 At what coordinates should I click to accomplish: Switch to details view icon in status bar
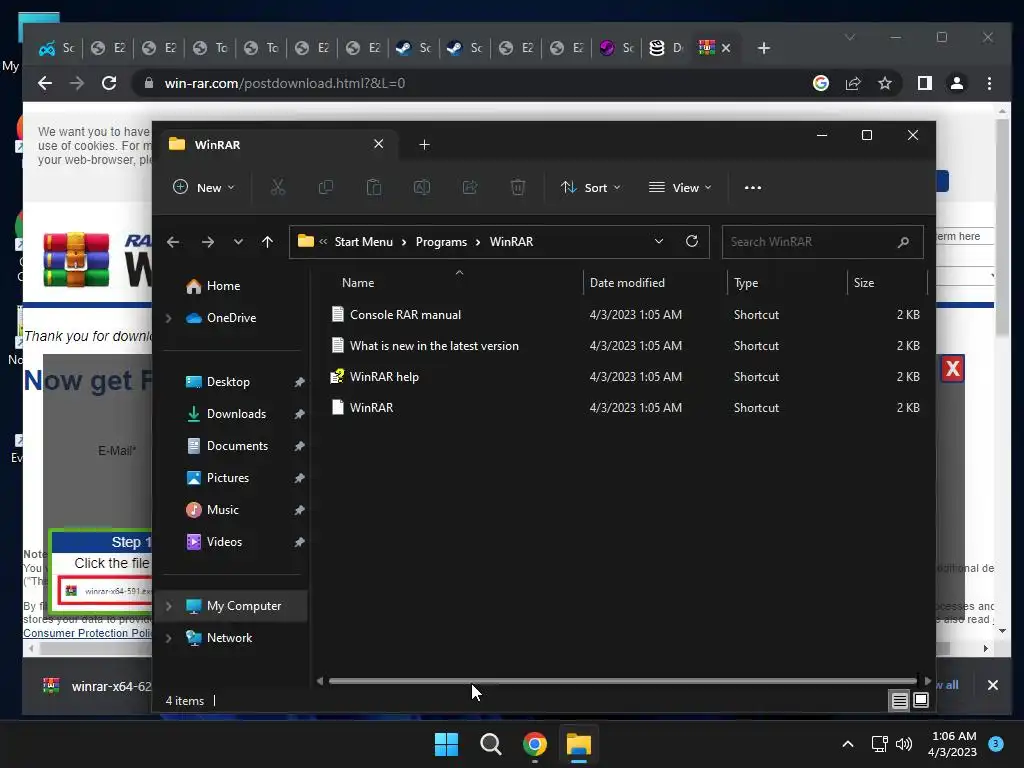point(899,701)
